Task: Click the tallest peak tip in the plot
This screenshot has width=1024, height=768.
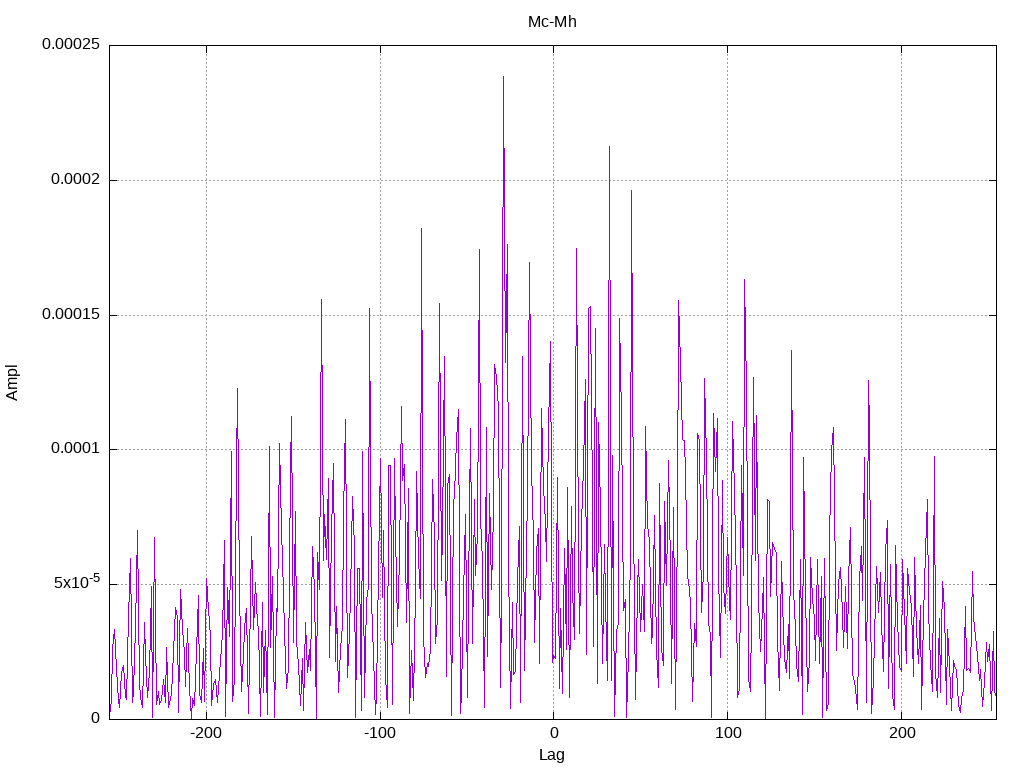Action: [x=503, y=77]
